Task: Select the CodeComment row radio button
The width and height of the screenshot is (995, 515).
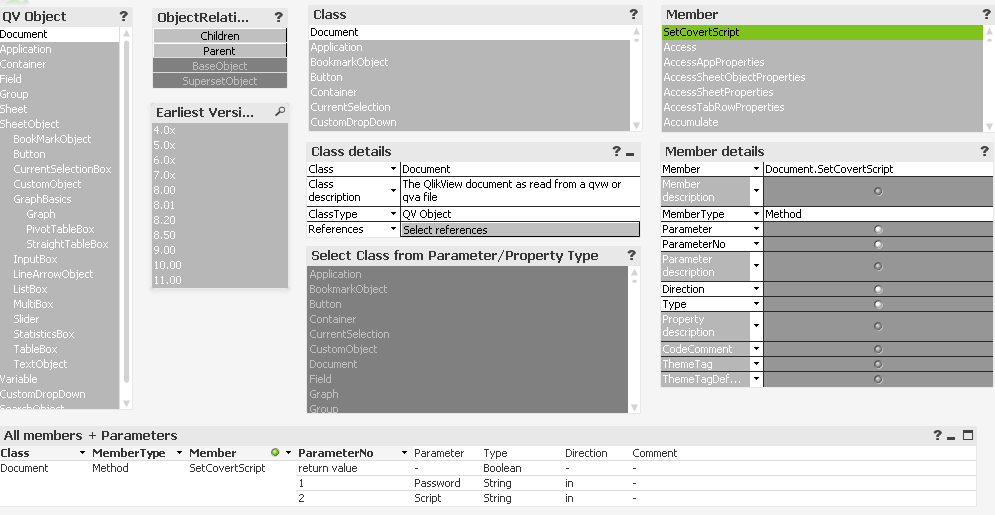Action: click(878, 349)
